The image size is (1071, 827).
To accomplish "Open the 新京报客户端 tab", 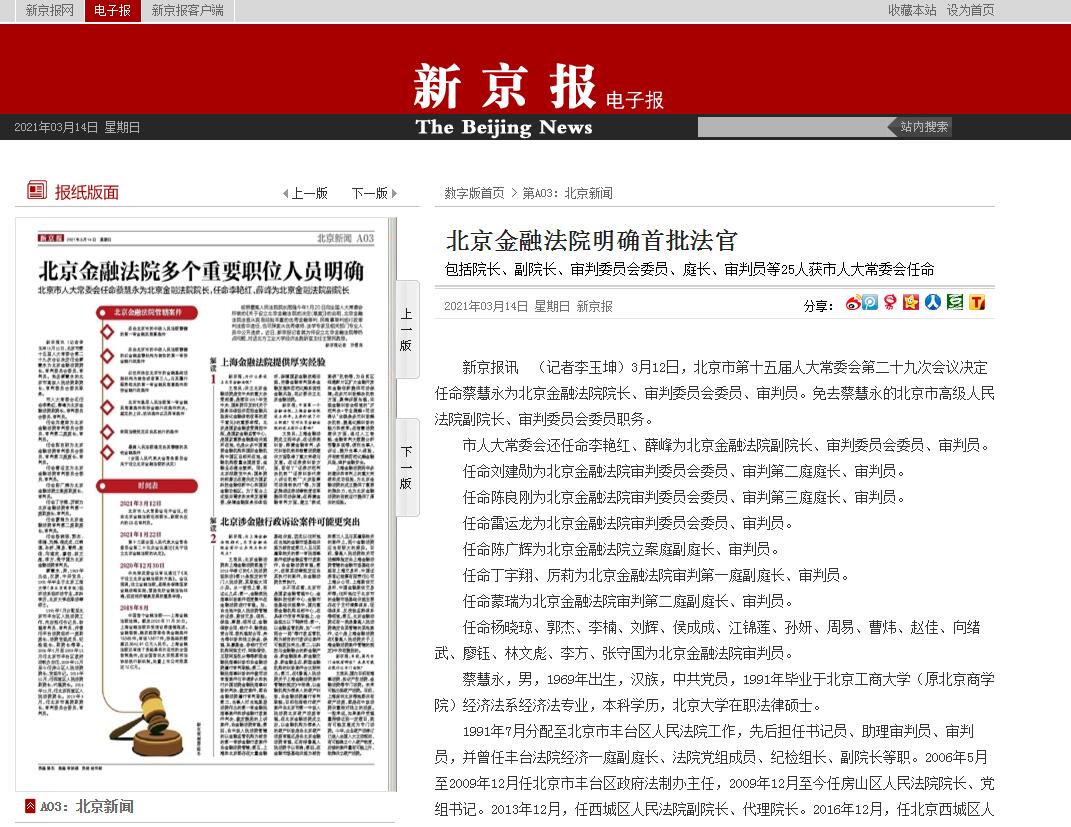I will coord(187,11).
